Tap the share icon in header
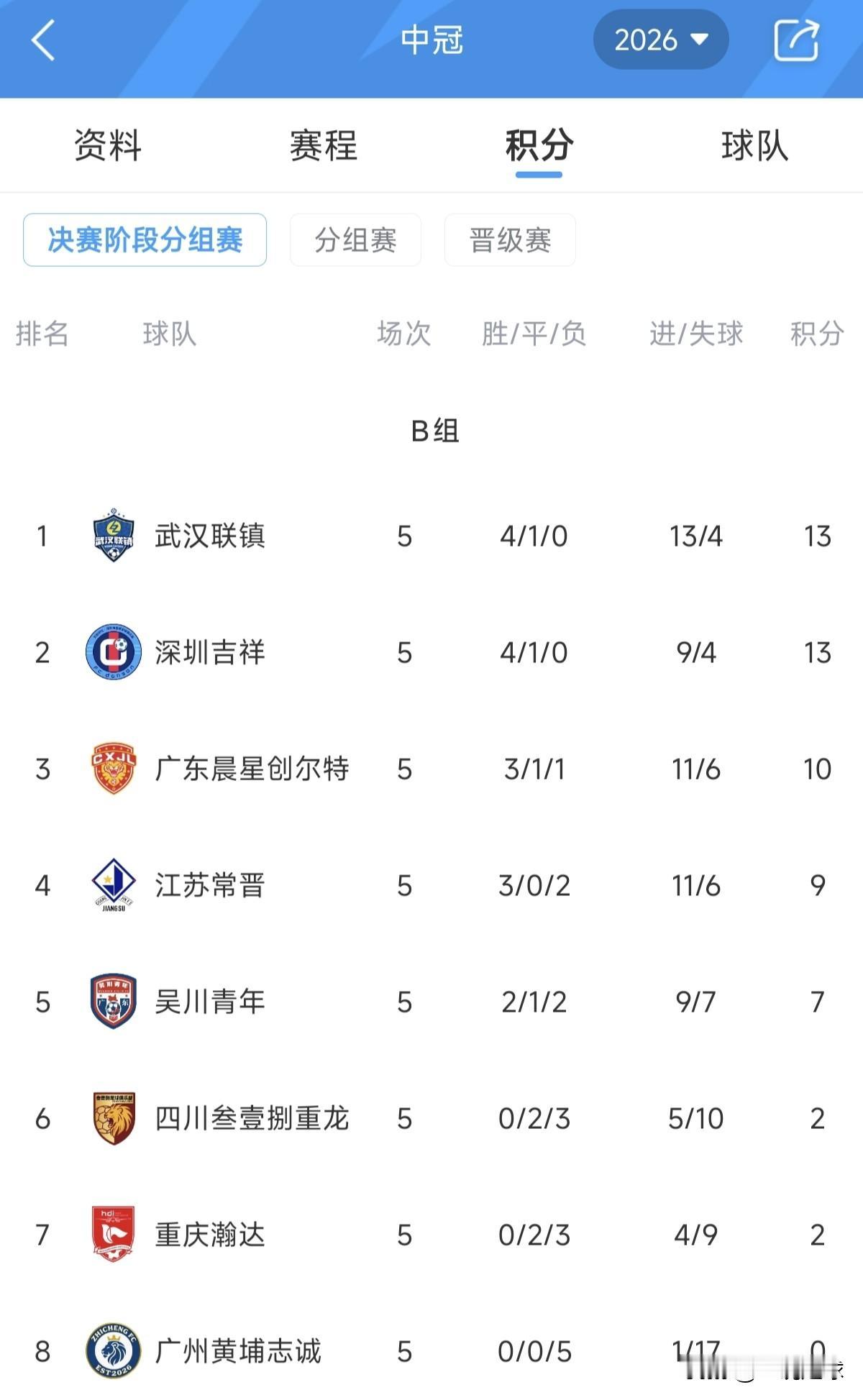This screenshot has height=1400, width=863. click(797, 40)
